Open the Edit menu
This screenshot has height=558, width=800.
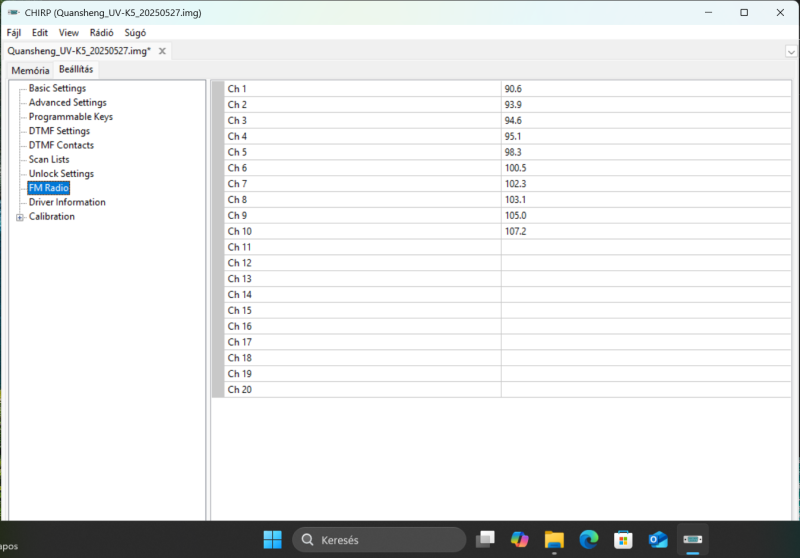pyautogui.click(x=40, y=33)
